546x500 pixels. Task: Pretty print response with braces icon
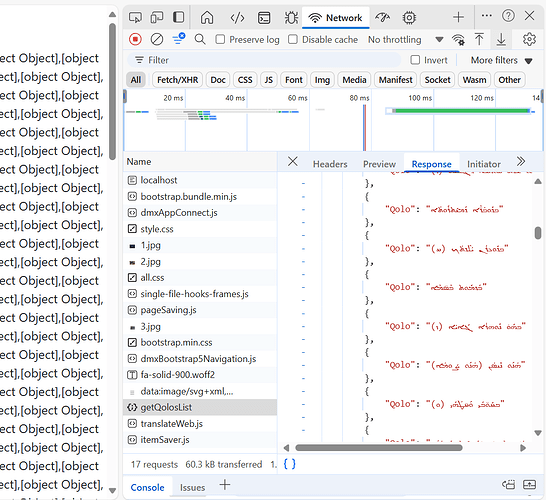pyautogui.click(x=289, y=464)
